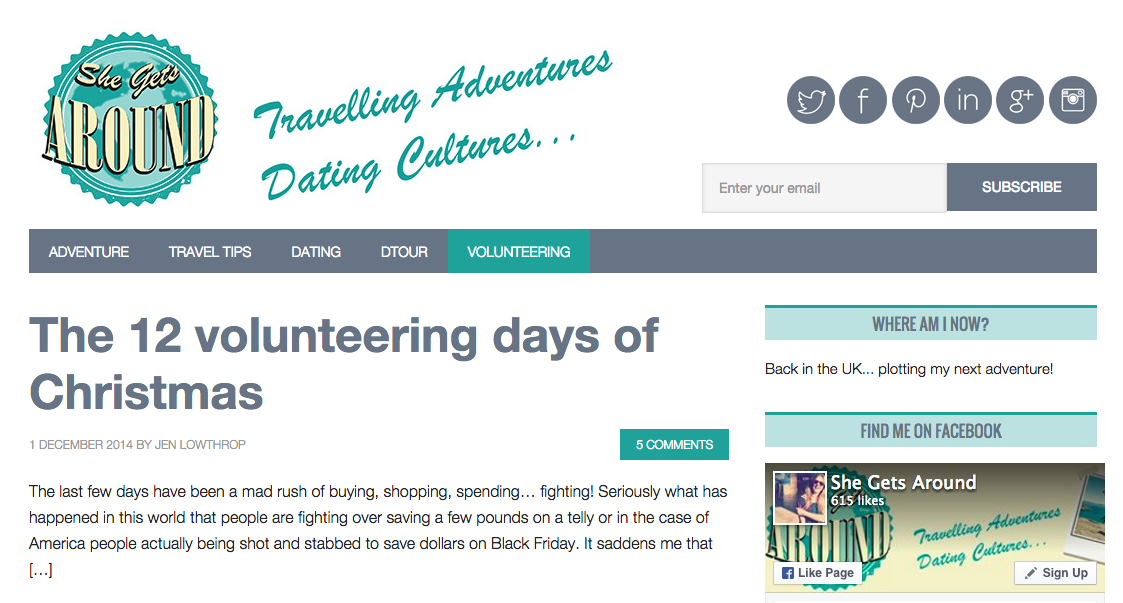
Task: Open the DTour menu item
Action: click(404, 251)
